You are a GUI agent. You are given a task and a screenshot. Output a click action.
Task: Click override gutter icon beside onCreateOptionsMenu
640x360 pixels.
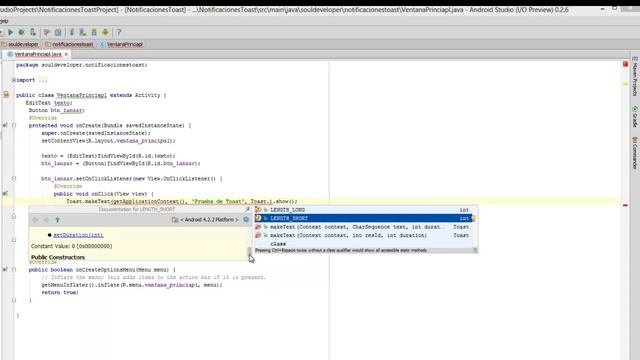click(5, 269)
